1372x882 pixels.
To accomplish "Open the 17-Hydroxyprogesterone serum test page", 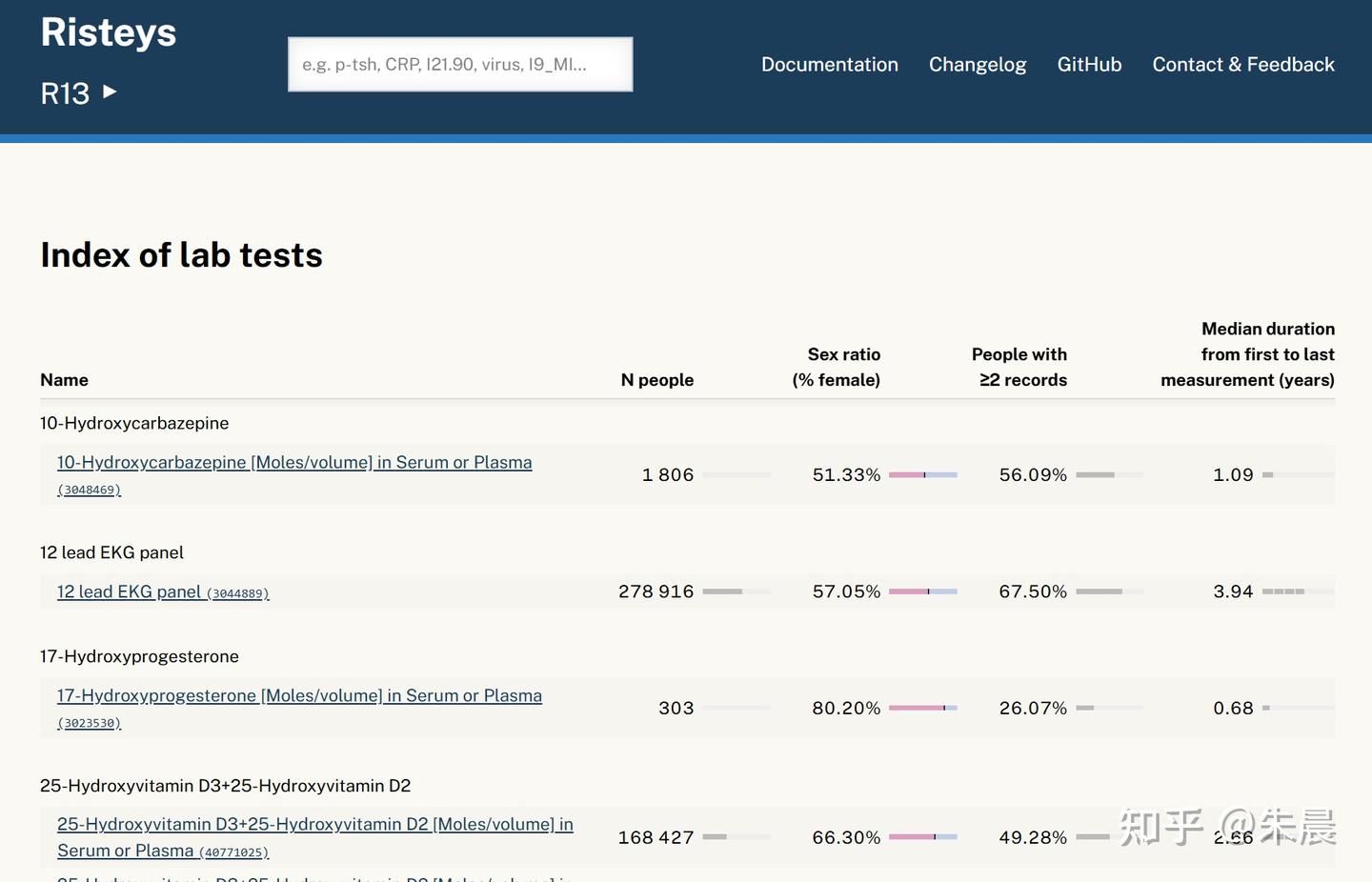I will click(299, 695).
